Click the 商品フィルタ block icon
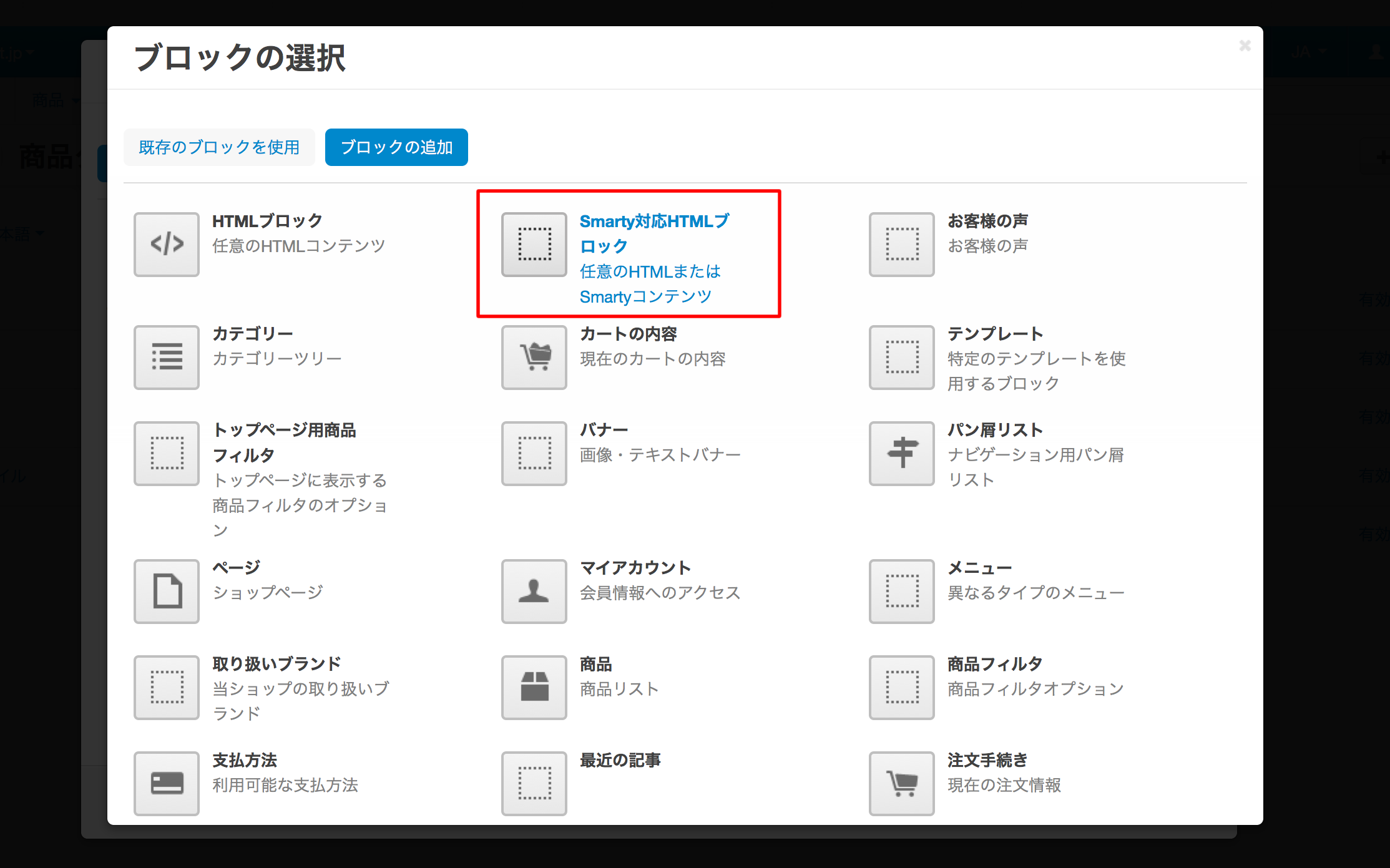The image size is (1390, 868). [902, 687]
